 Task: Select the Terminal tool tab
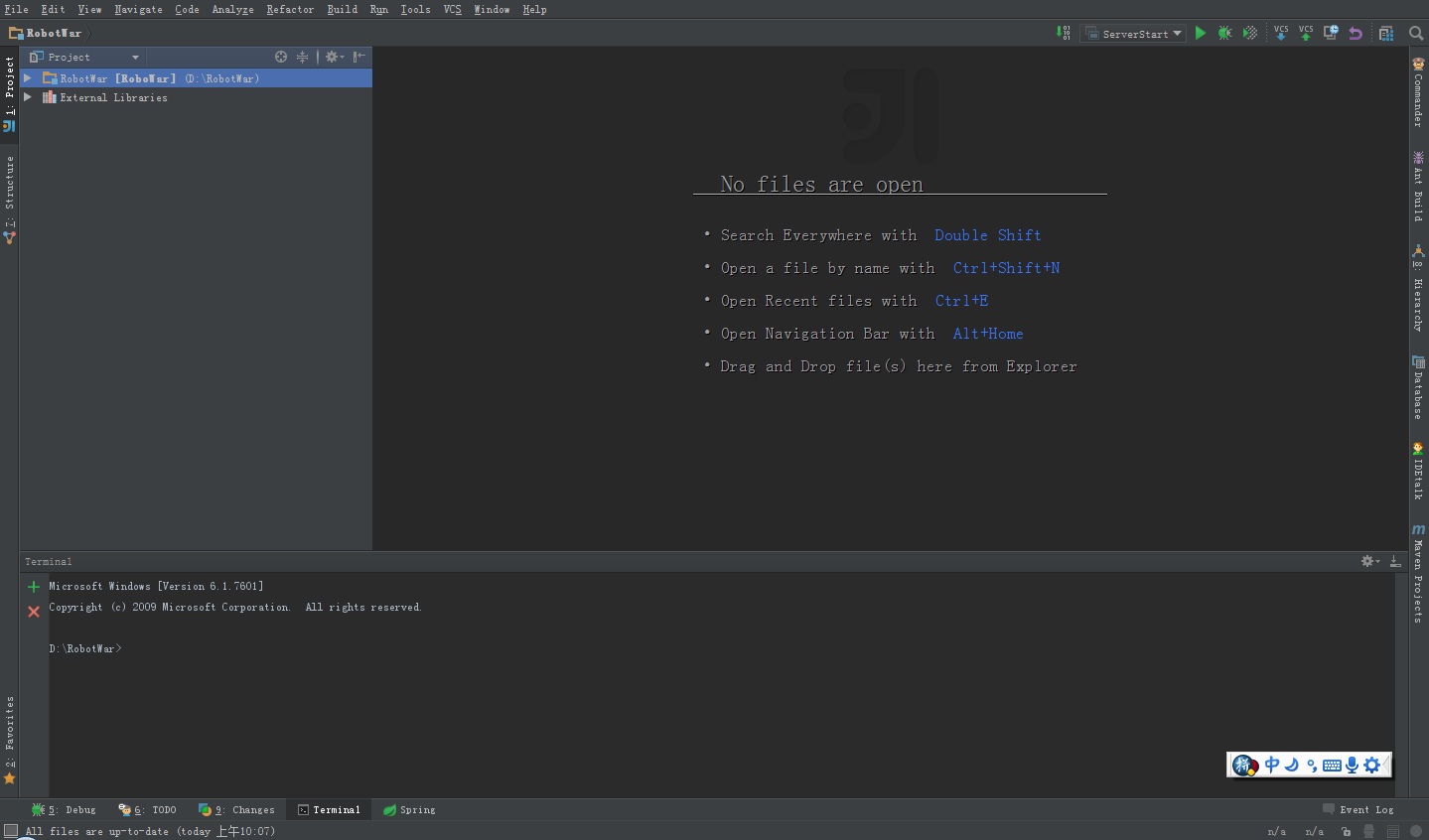point(329,809)
